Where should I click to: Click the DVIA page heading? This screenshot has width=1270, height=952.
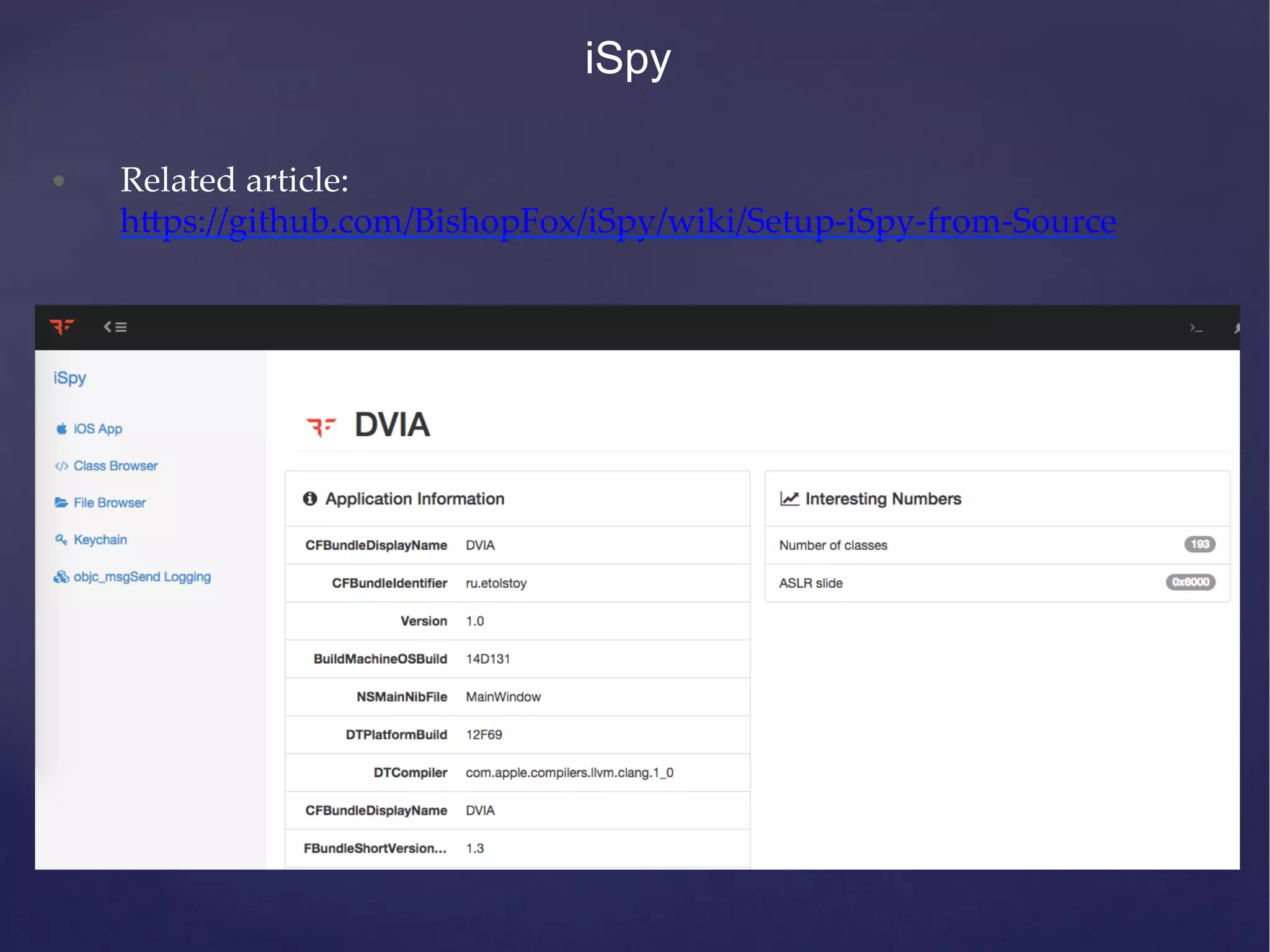point(392,425)
